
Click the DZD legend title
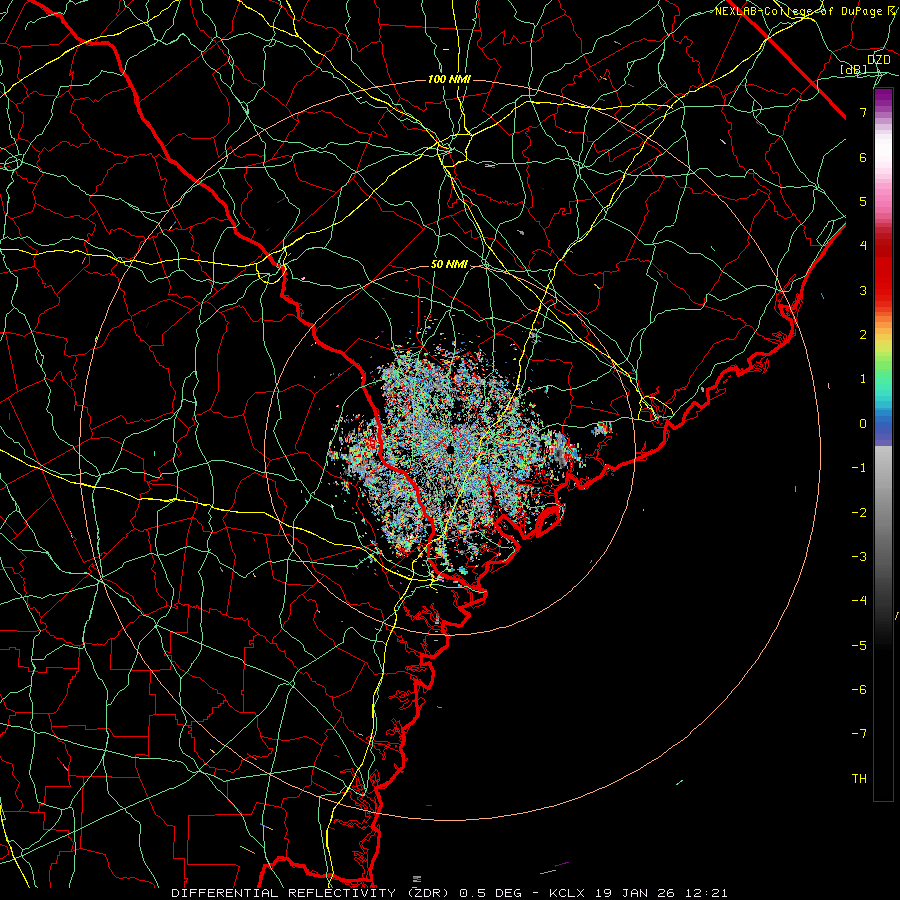pyautogui.click(x=879, y=60)
